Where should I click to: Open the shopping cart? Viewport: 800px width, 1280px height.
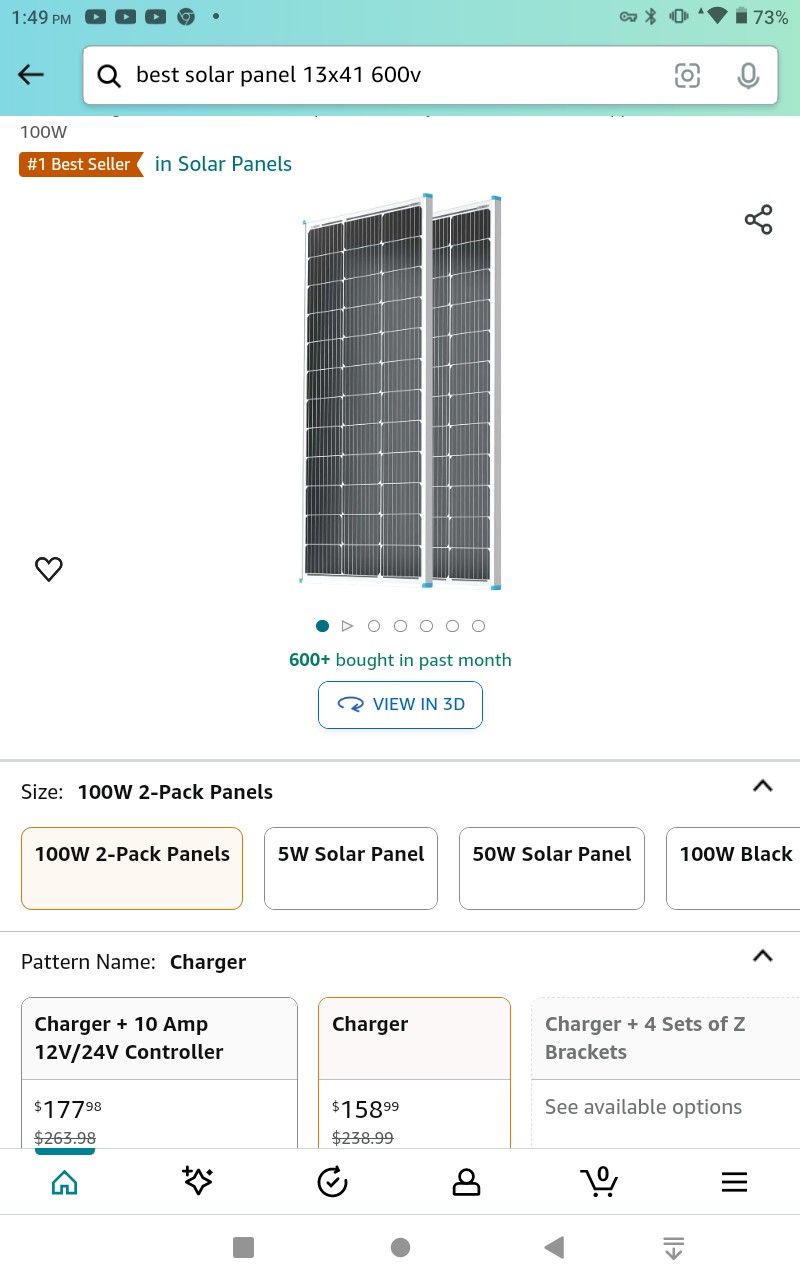[x=599, y=1181]
